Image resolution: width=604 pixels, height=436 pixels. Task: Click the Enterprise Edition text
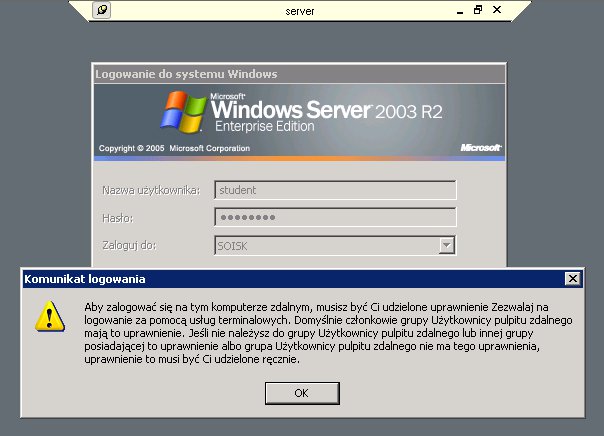[265, 126]
